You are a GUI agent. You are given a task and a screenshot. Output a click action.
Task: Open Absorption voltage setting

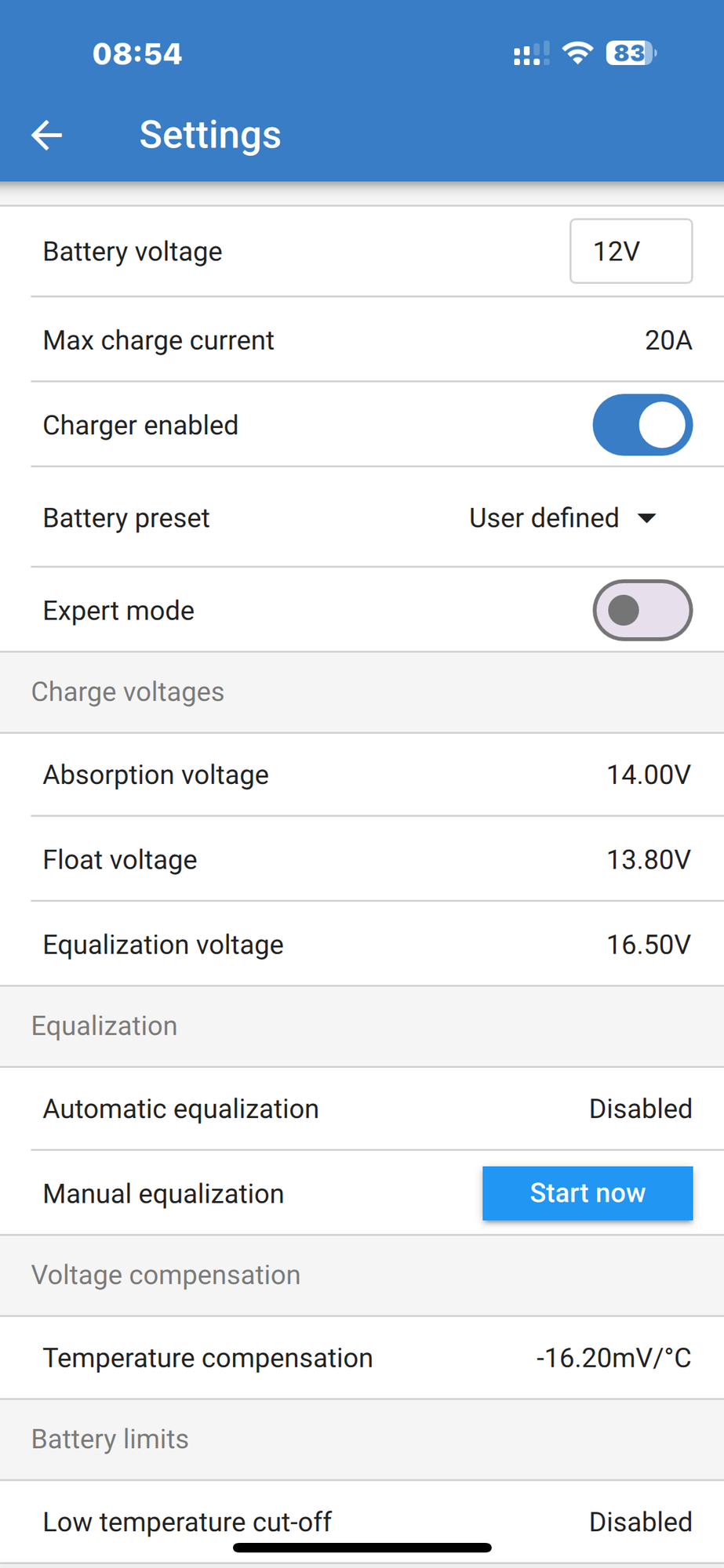click(648, 775)
